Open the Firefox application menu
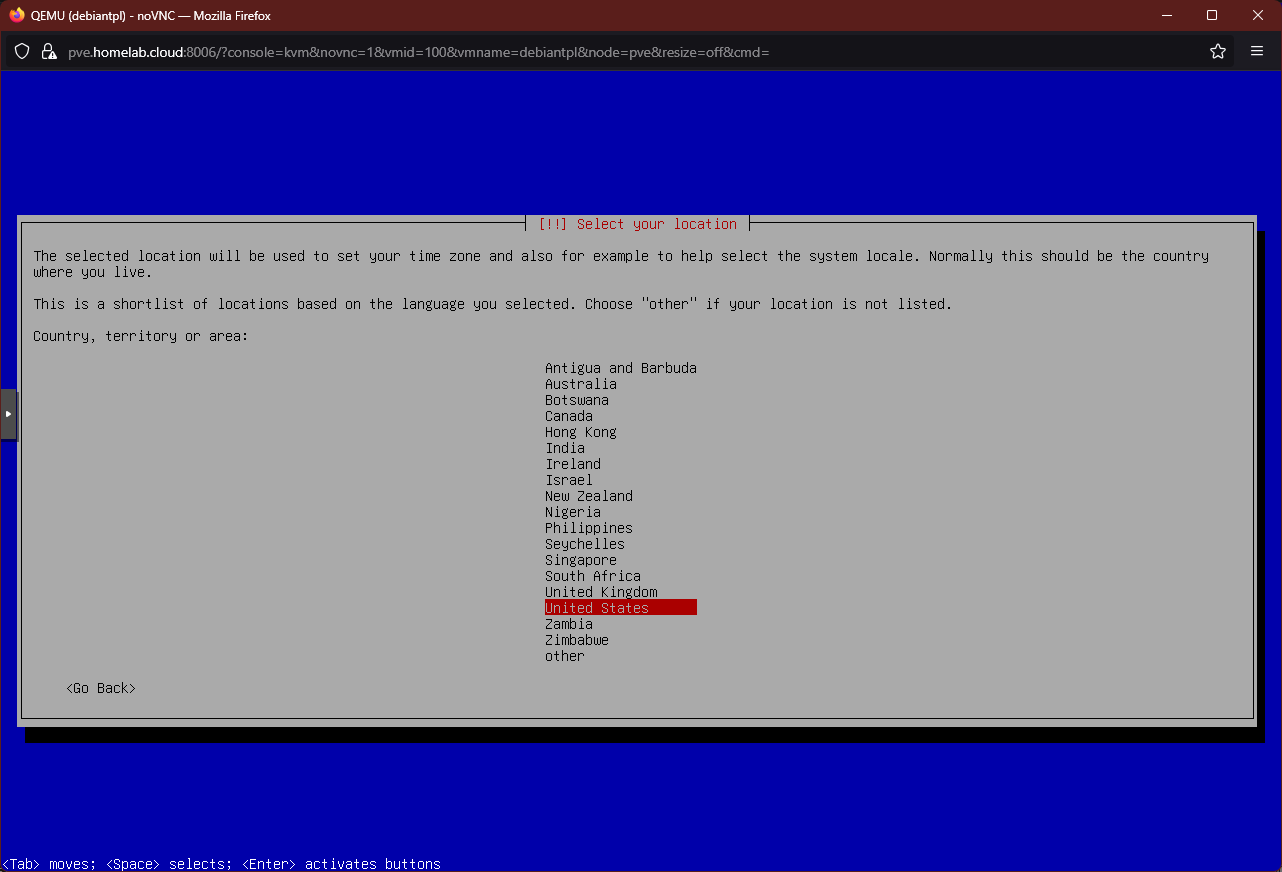Image resolution: width=1282 pixels, height=872 pixels. pyautogui.click(x=1257, y=51)
